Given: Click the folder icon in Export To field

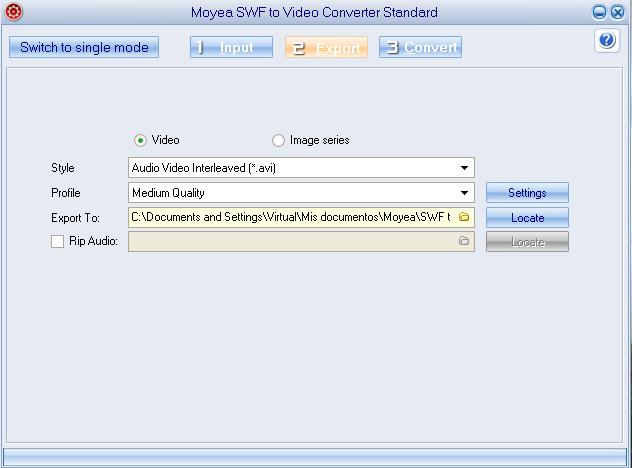Looking at the screenshot, I should pyautogui.click(x=464, y=217).
